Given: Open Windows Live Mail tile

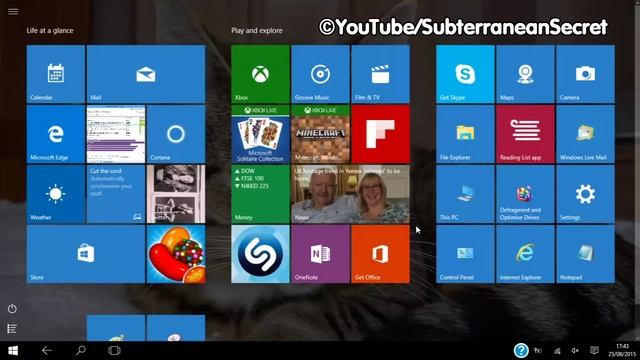Looking at the screenshot, I should click(x=585, y=134).
